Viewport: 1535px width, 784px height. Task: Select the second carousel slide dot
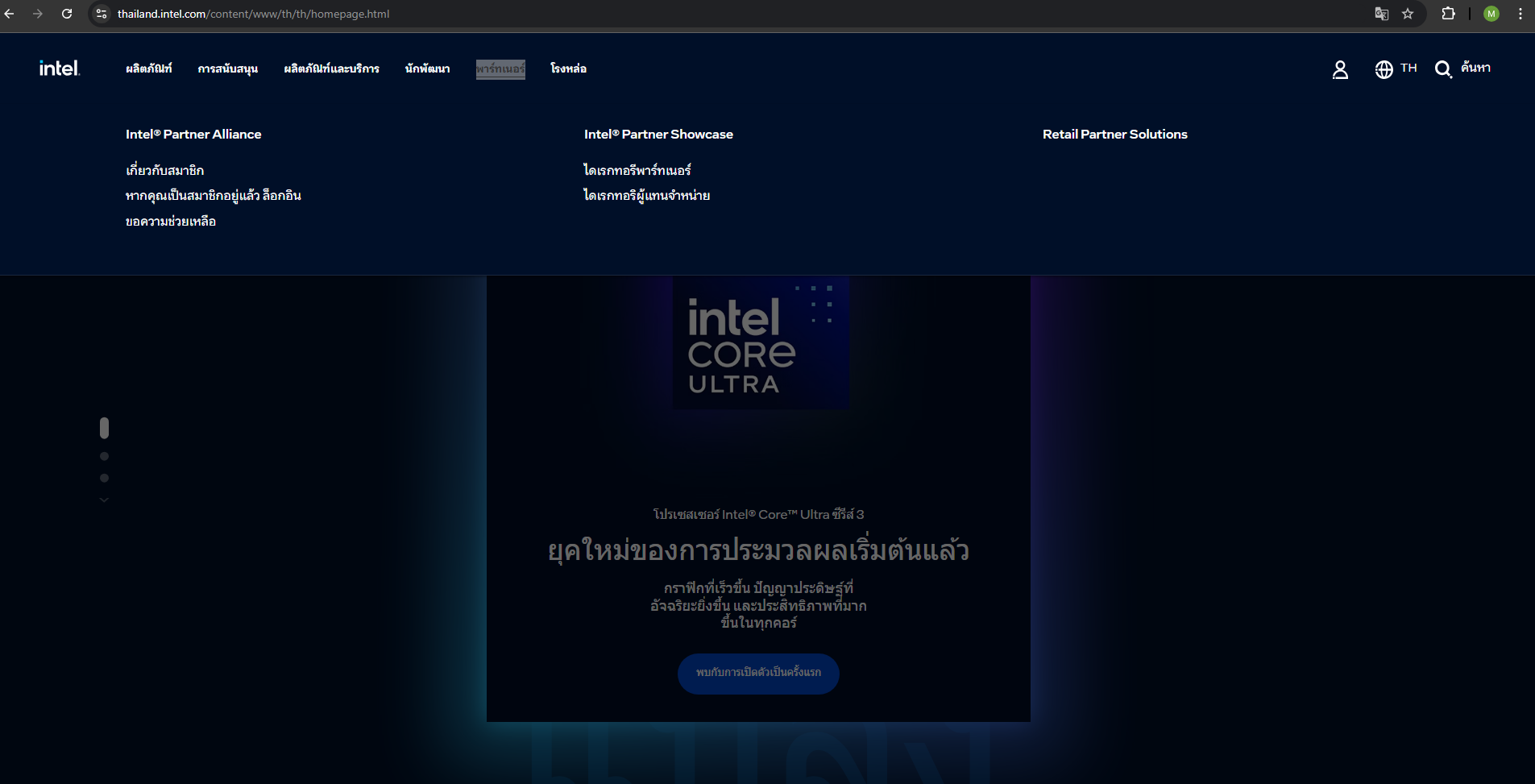[104, 456]
